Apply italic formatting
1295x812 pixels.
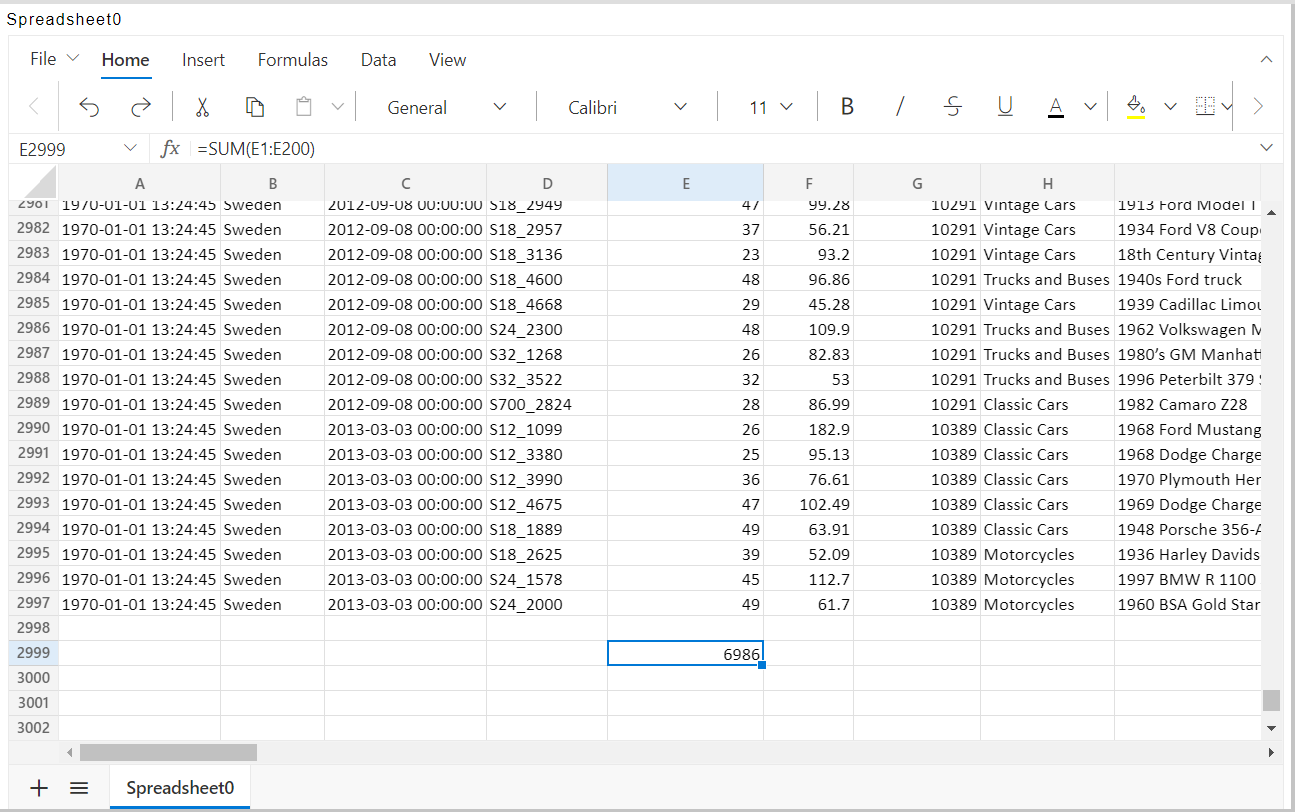[x=900, y=107]
